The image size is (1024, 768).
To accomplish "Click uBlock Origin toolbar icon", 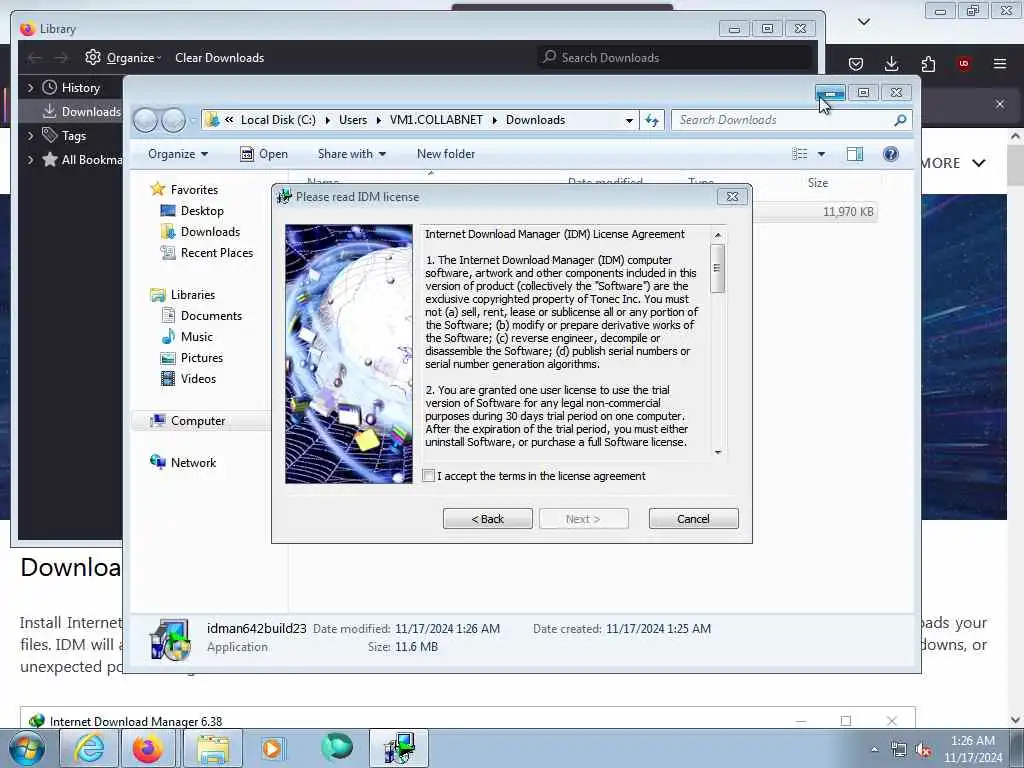I will (x=964, y=64).
